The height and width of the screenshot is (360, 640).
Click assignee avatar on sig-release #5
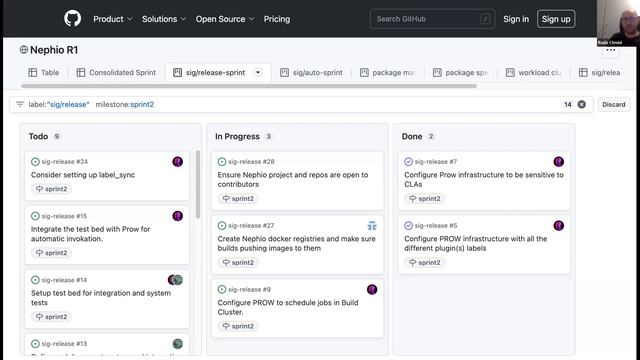[559, 226]
